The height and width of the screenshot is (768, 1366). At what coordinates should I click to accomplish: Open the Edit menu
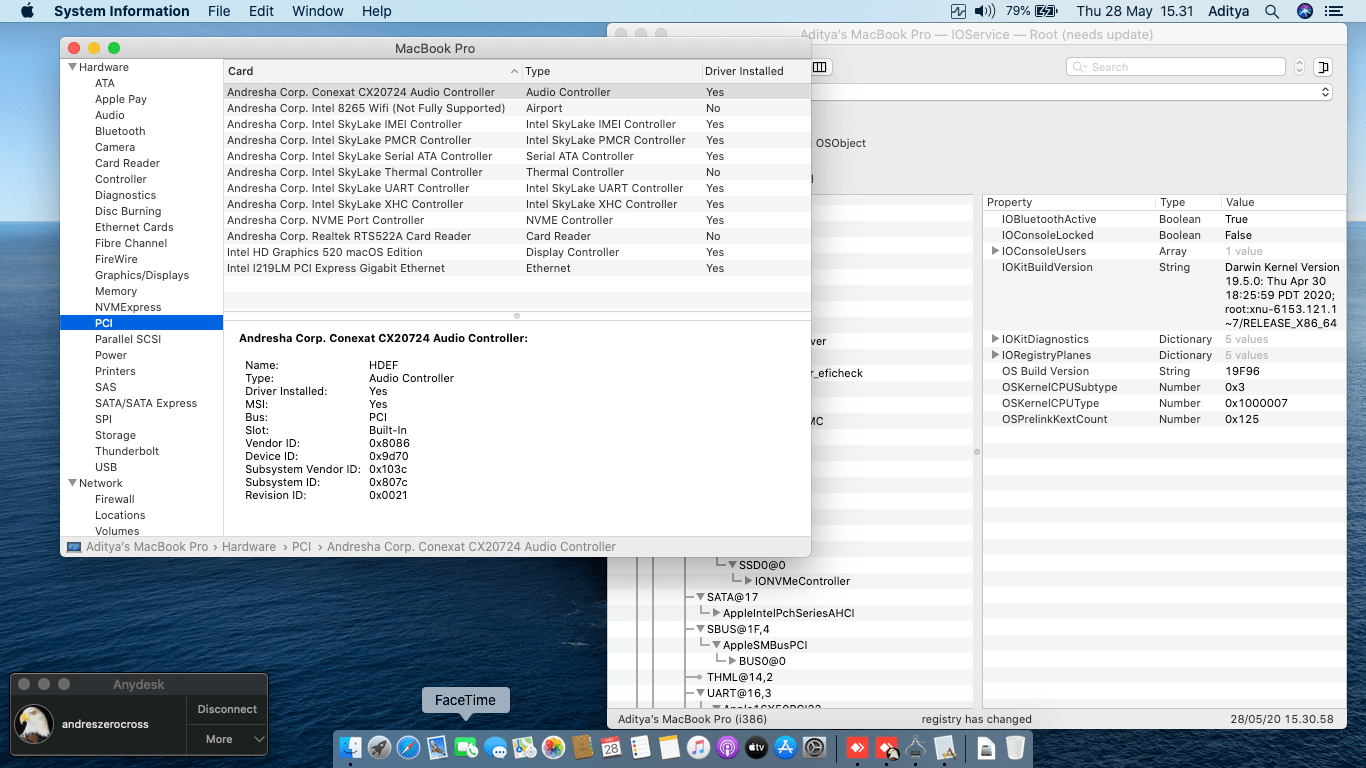click(x=261, y=11)
